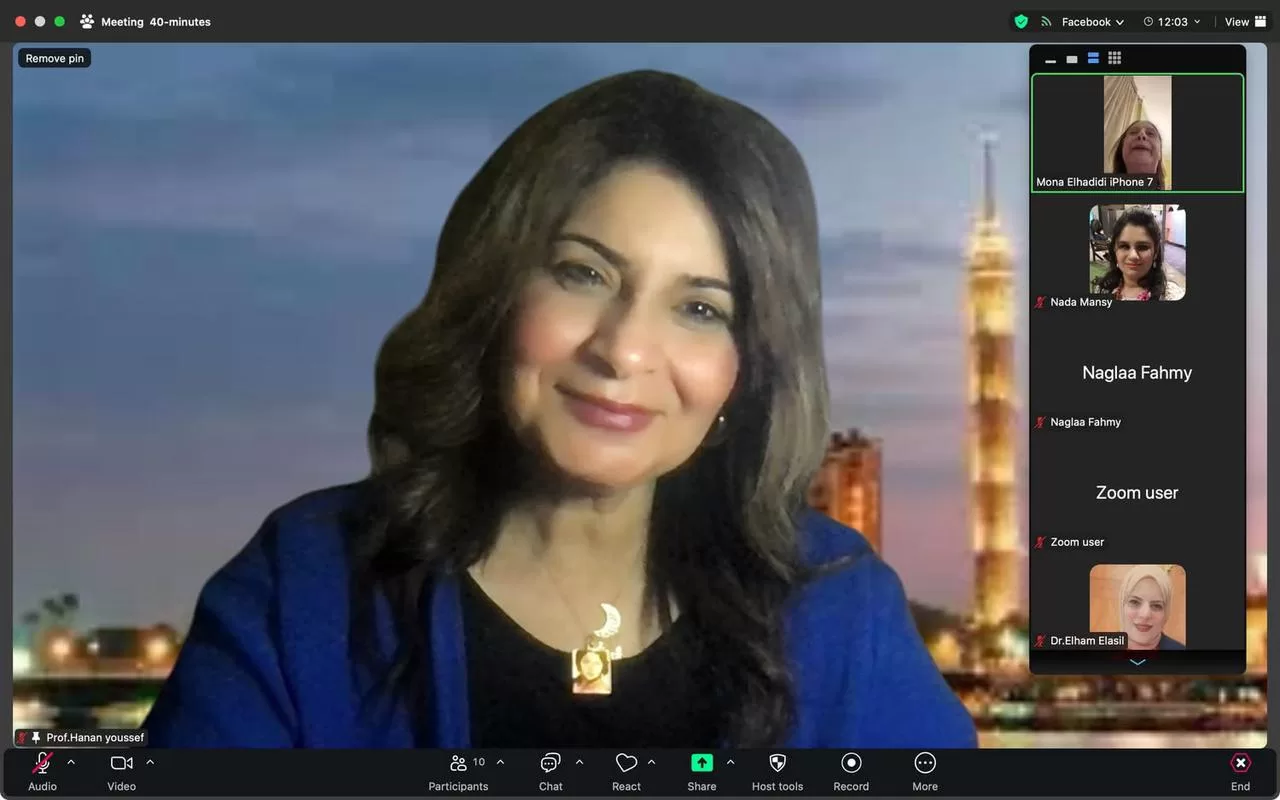This screenshot has height=800, width=1280.
Task: Expand the 12:03 meeting timer dropdown
Action: pos(1172,22)
